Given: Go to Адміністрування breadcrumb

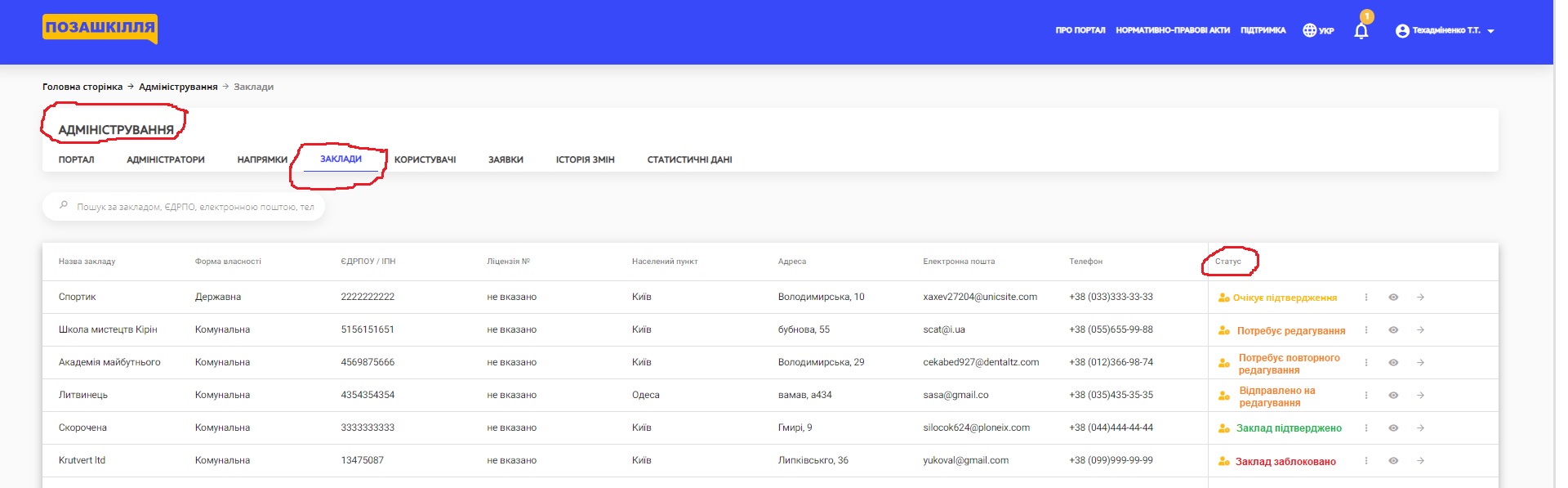Looking at the screenshot, I should point(178,87).
